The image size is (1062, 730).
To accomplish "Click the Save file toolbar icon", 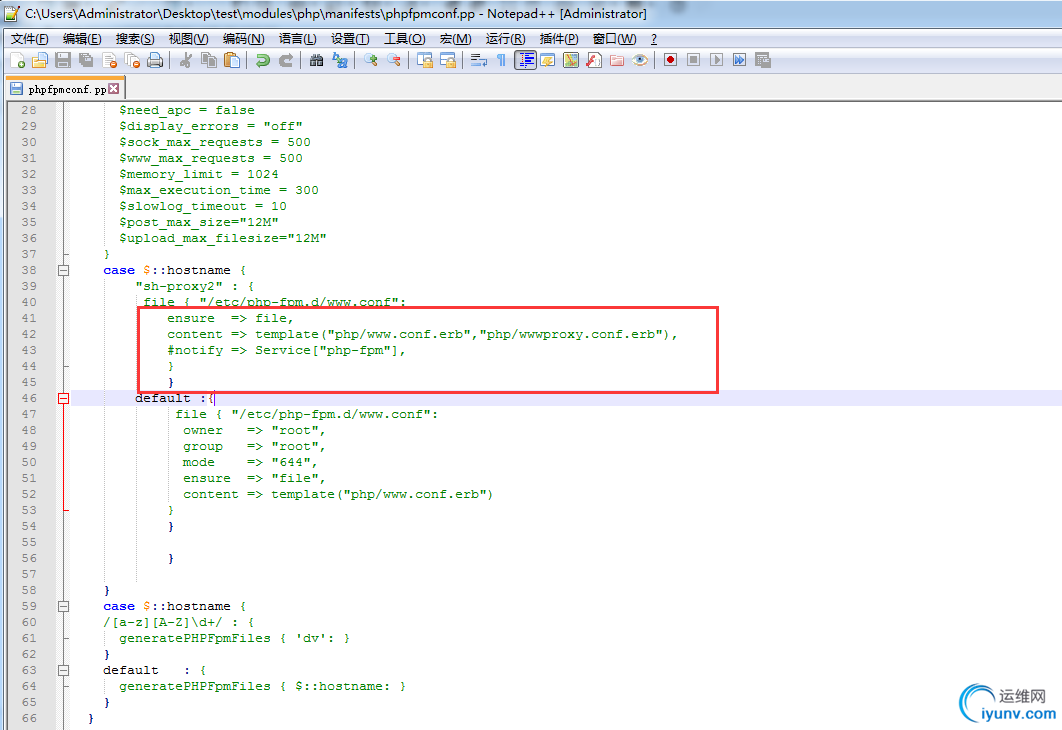I will pyautogui.click(x=63, y=60).
